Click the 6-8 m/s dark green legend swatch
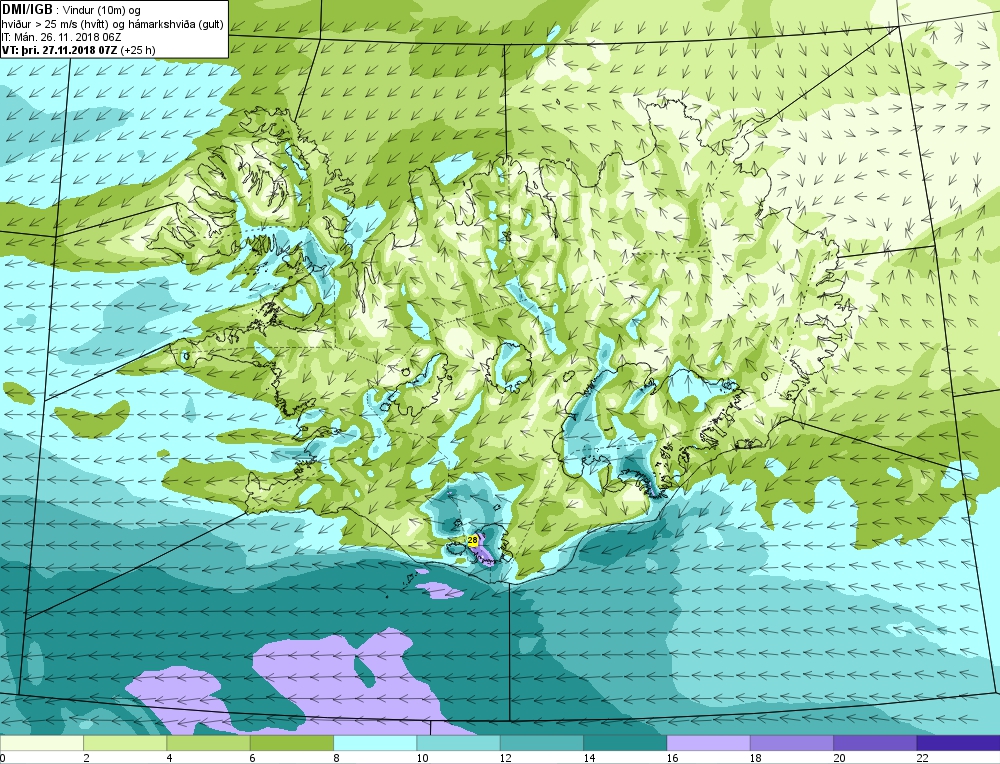The height and width of the screenshot is (764, 1000). (291, 743)
